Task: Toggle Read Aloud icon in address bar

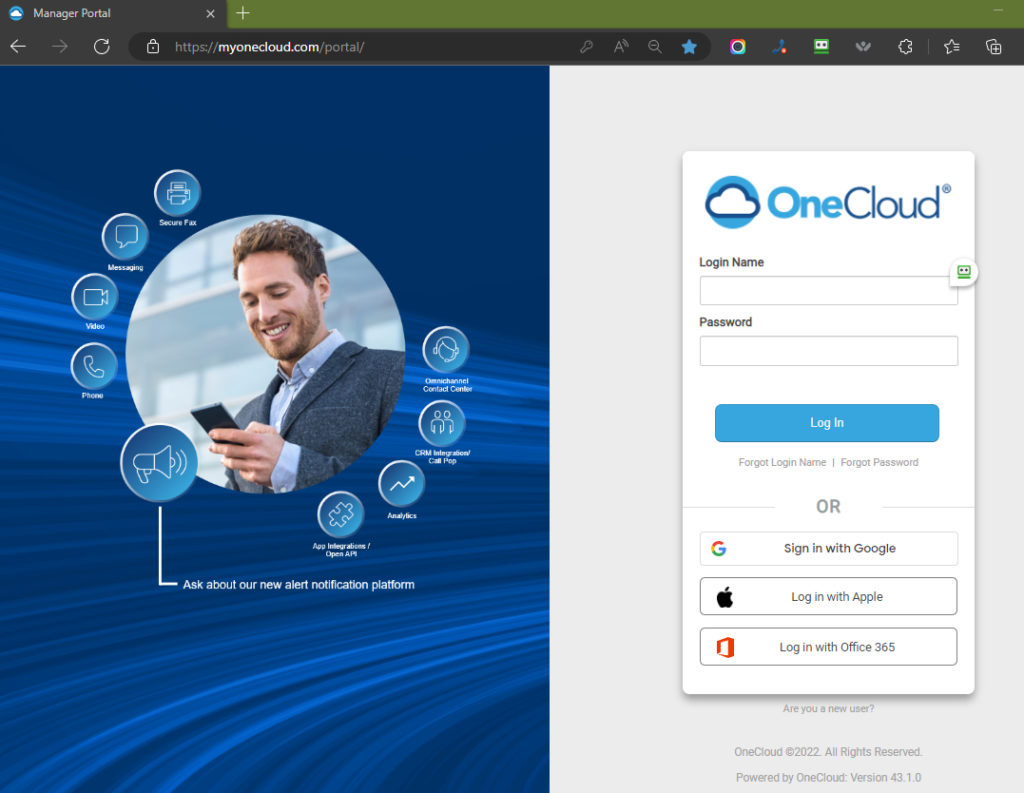Action: (x=620, y=46)
